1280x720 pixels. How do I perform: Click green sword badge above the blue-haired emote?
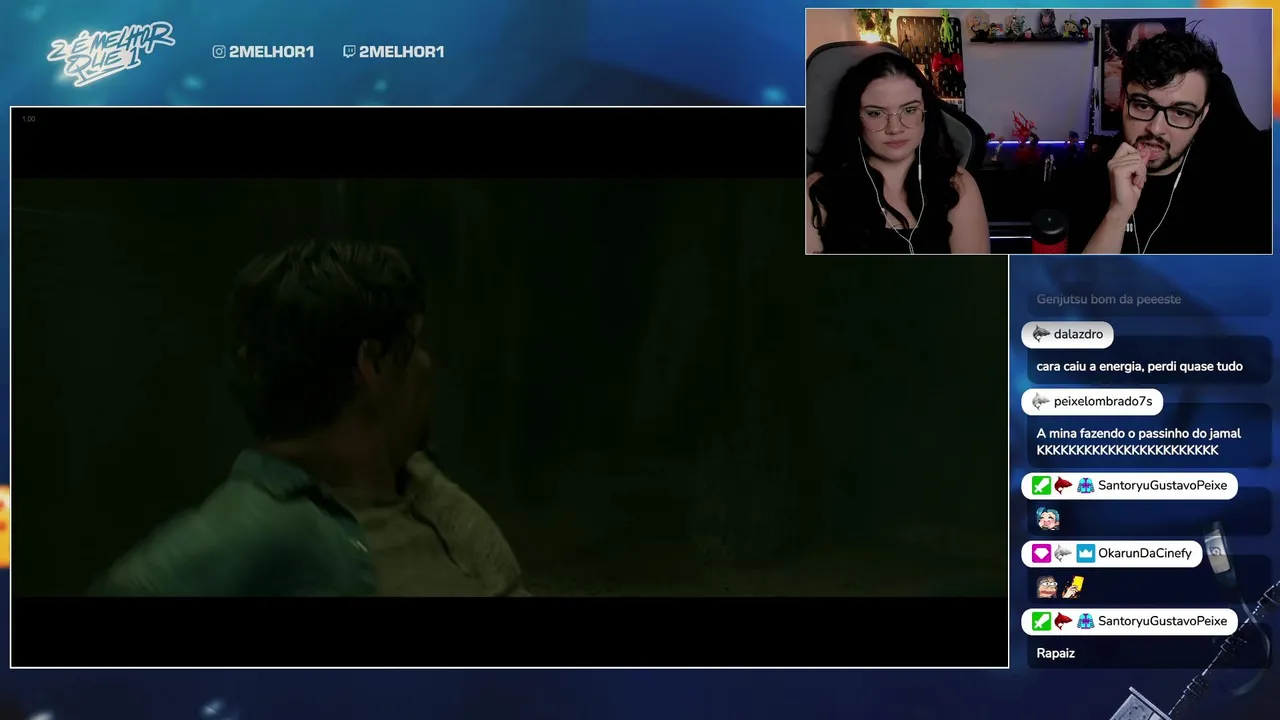tap(1041, 485)
